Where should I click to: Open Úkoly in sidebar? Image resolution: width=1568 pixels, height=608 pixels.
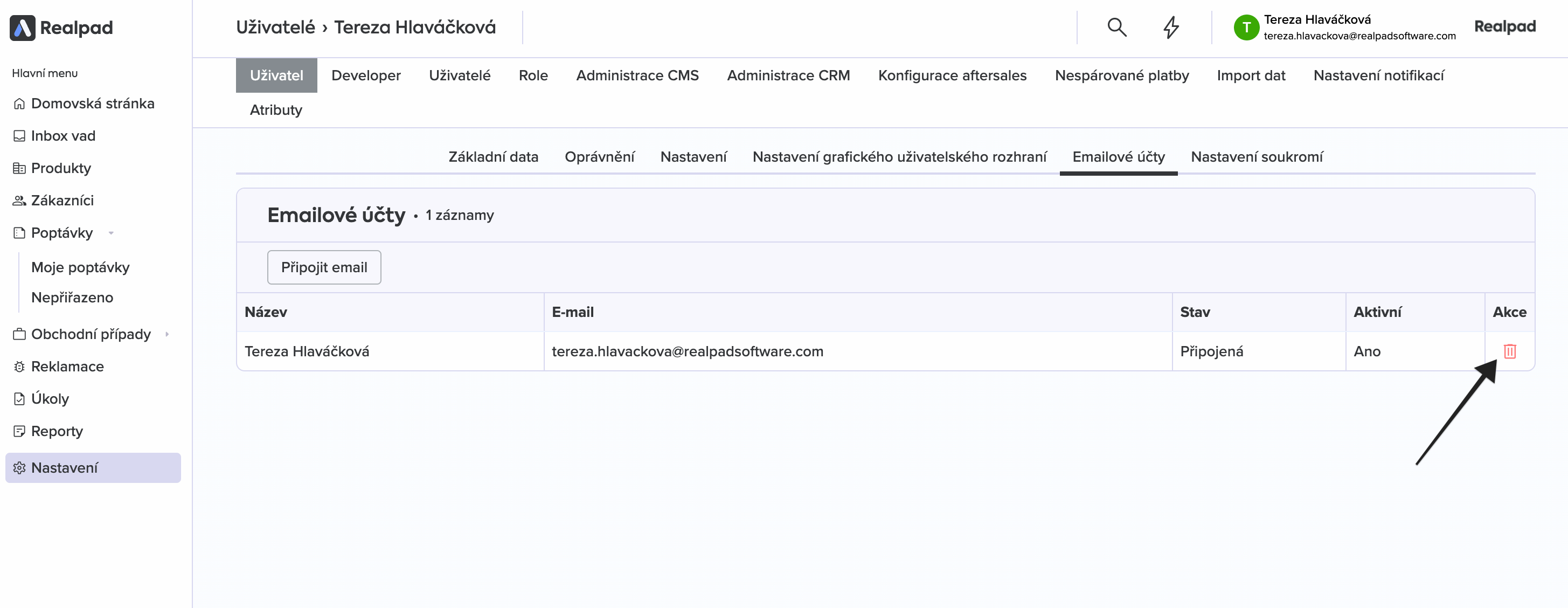coord(50,399)
